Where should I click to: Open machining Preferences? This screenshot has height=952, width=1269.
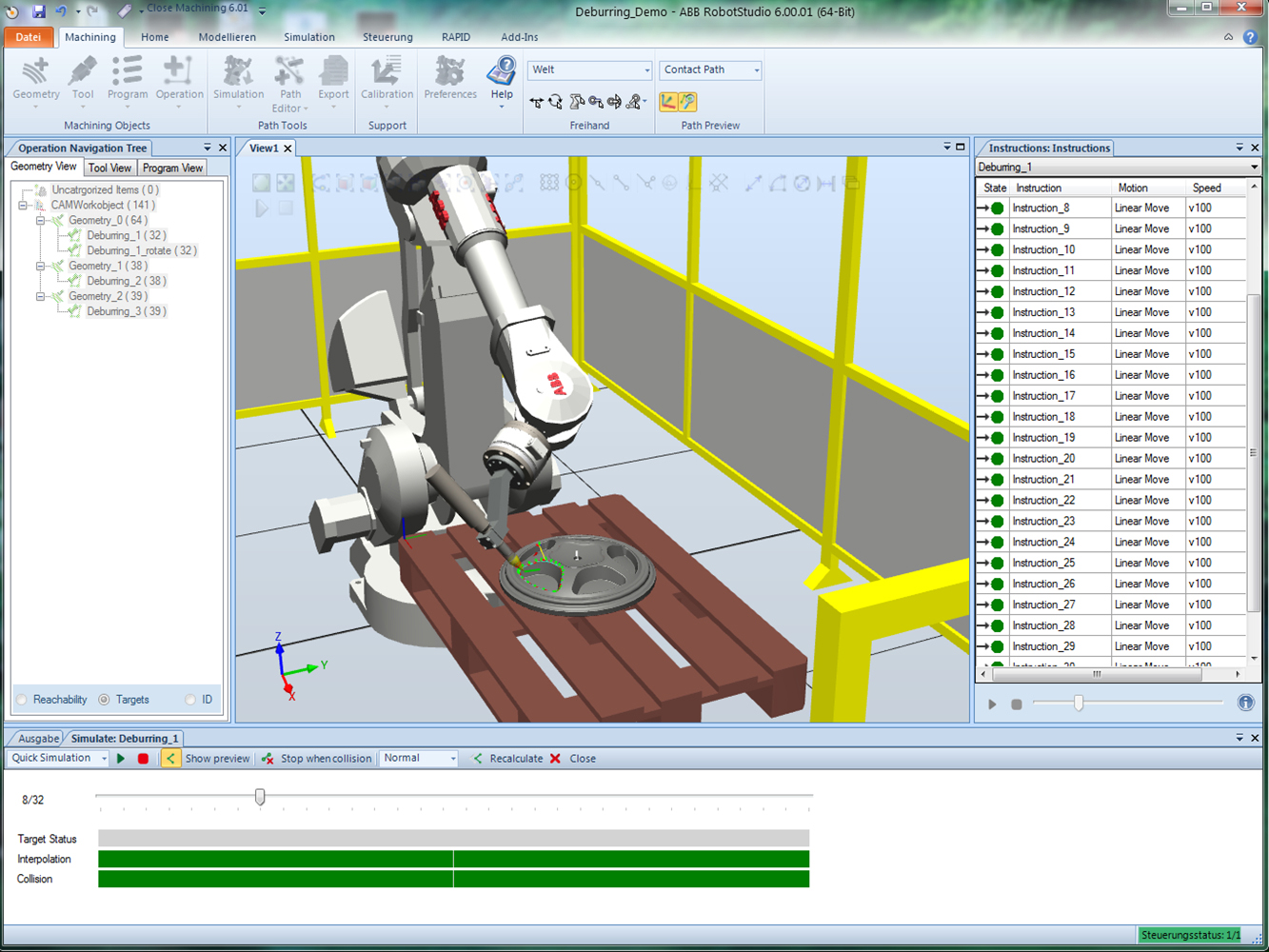450,78
